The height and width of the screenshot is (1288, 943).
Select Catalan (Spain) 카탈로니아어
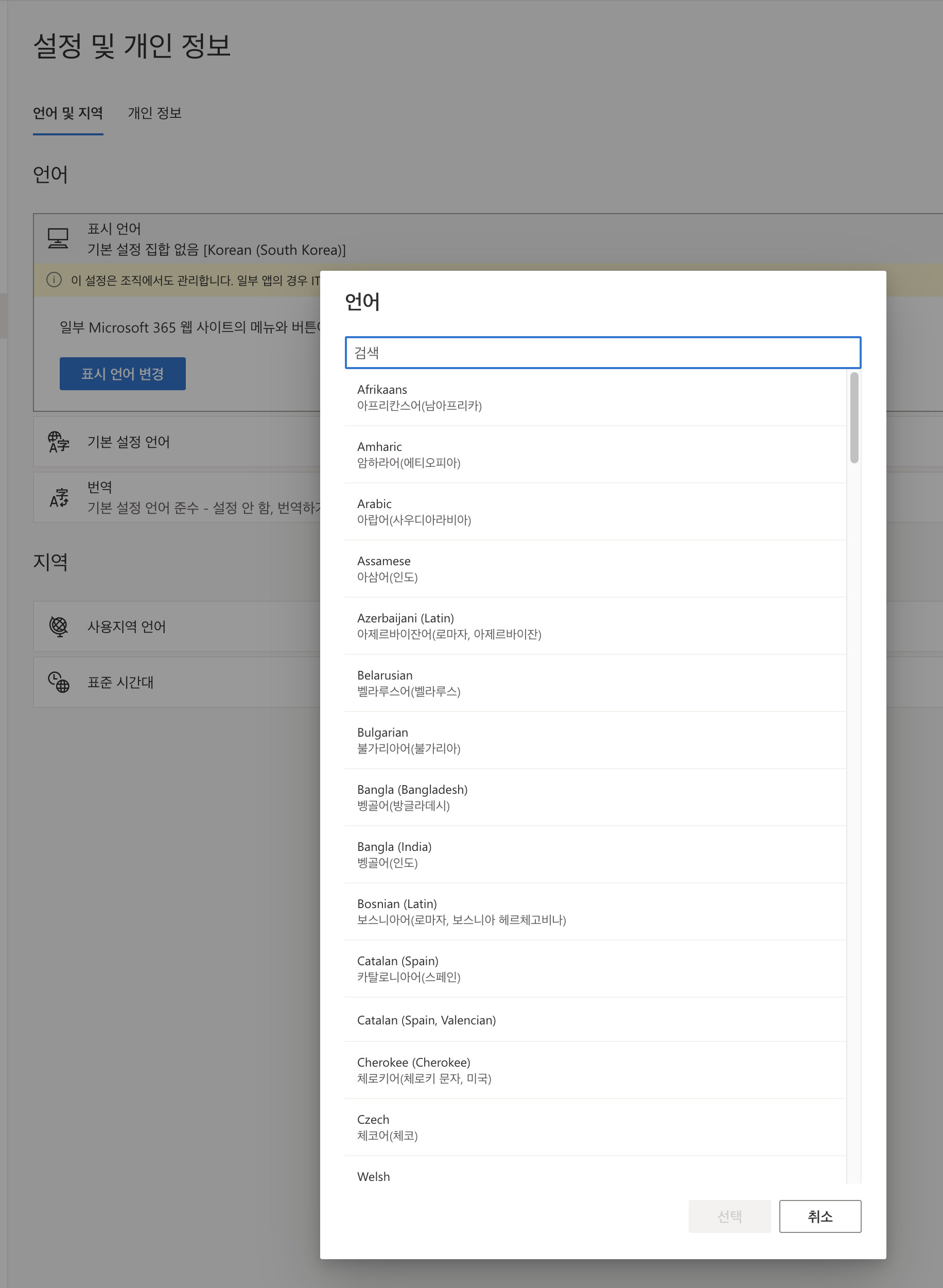(x=596, y=968)
